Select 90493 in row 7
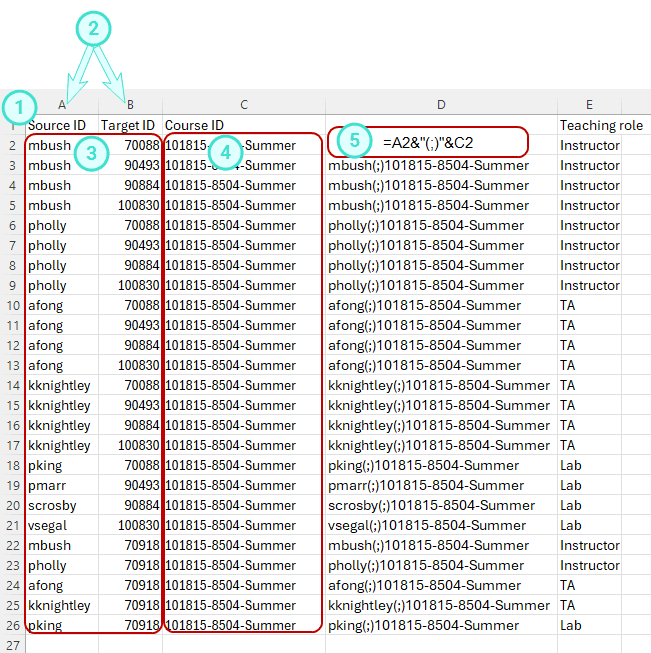Image resolution: width=651 pixels, height=653 pixels. click(x=130, y=245)
